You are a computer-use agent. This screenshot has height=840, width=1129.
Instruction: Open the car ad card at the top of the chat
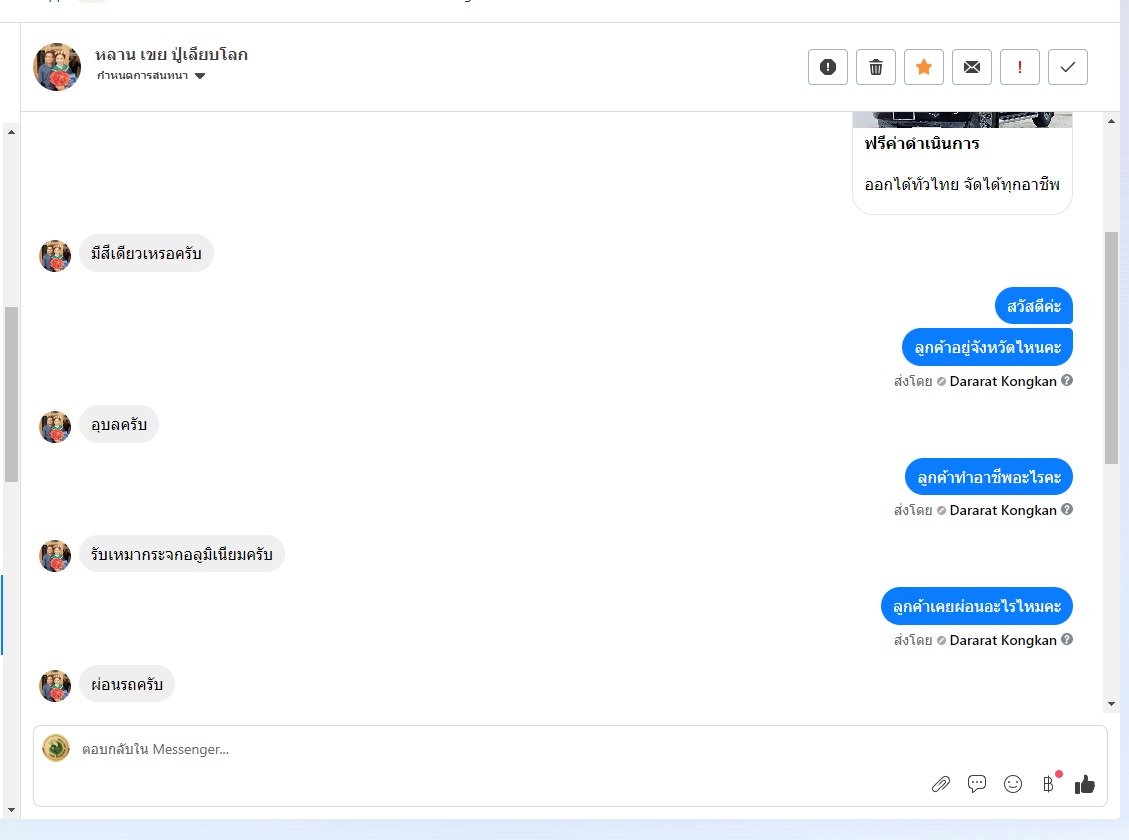point(963,163)
